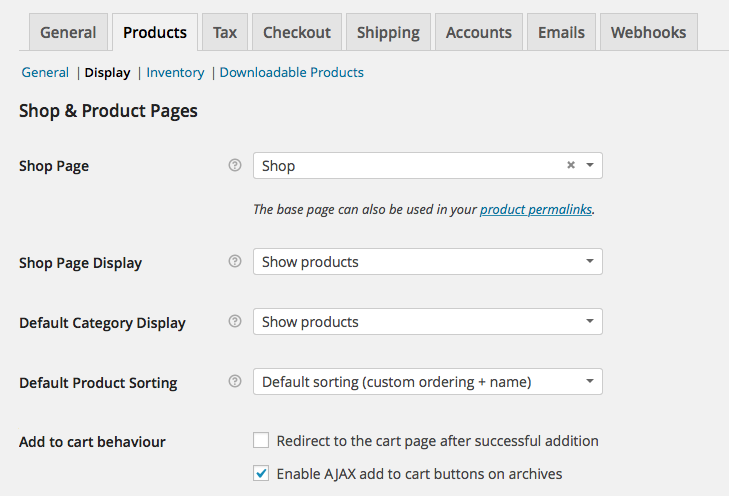This screenshot has width=729, height=496.
Task: Expand the Default Product Sorting dropdown
Action: pos(427,382)
